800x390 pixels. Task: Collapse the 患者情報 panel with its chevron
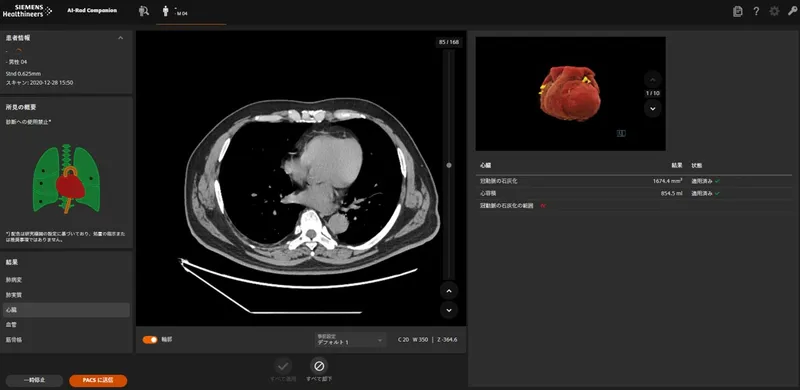[120, 38]
